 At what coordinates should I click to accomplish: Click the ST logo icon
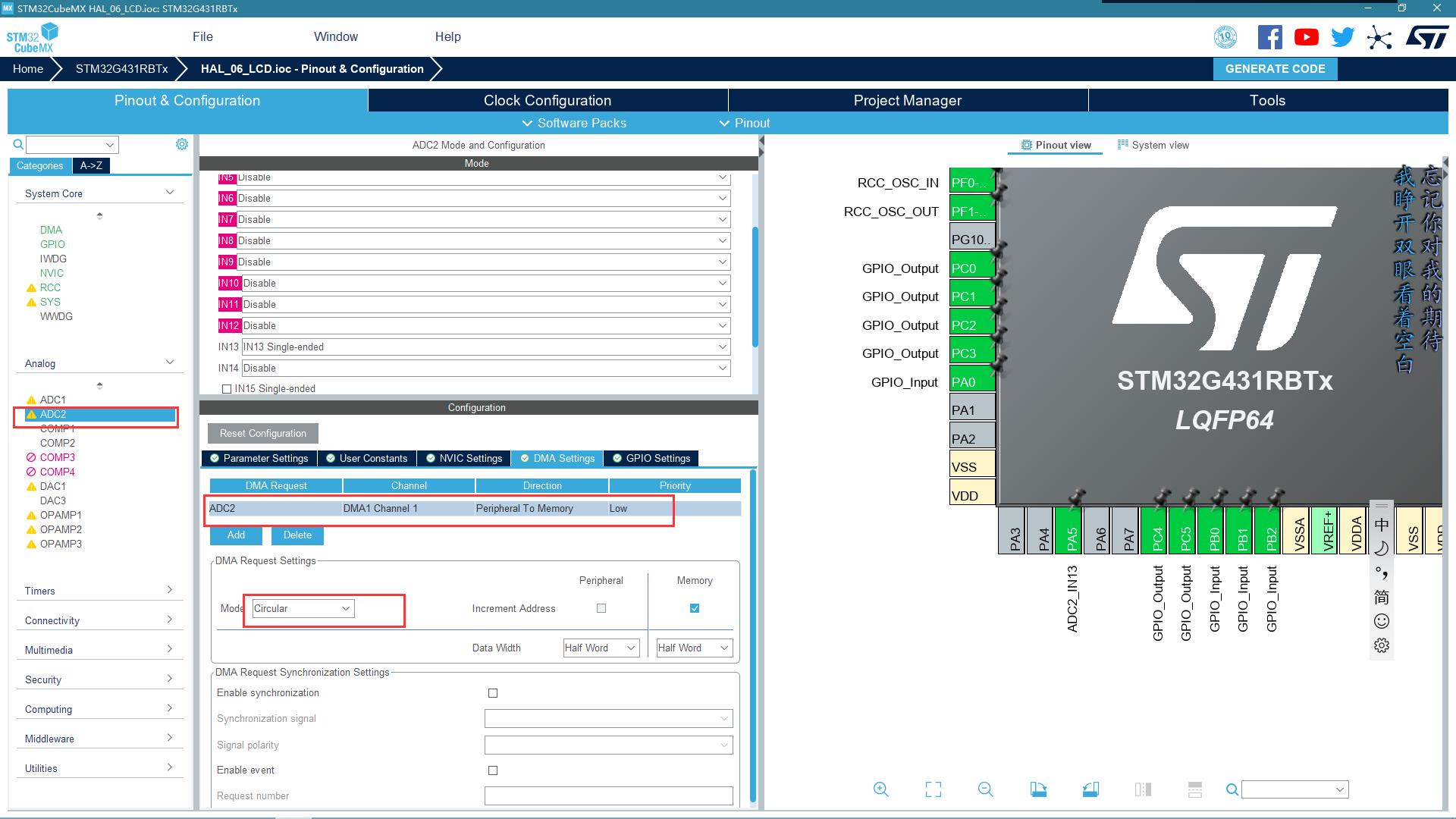[1427, 37]
